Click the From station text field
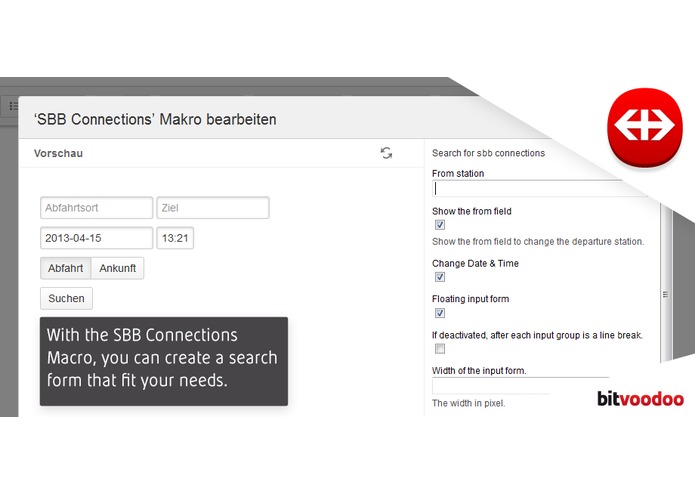 click(x=539, y=189)
